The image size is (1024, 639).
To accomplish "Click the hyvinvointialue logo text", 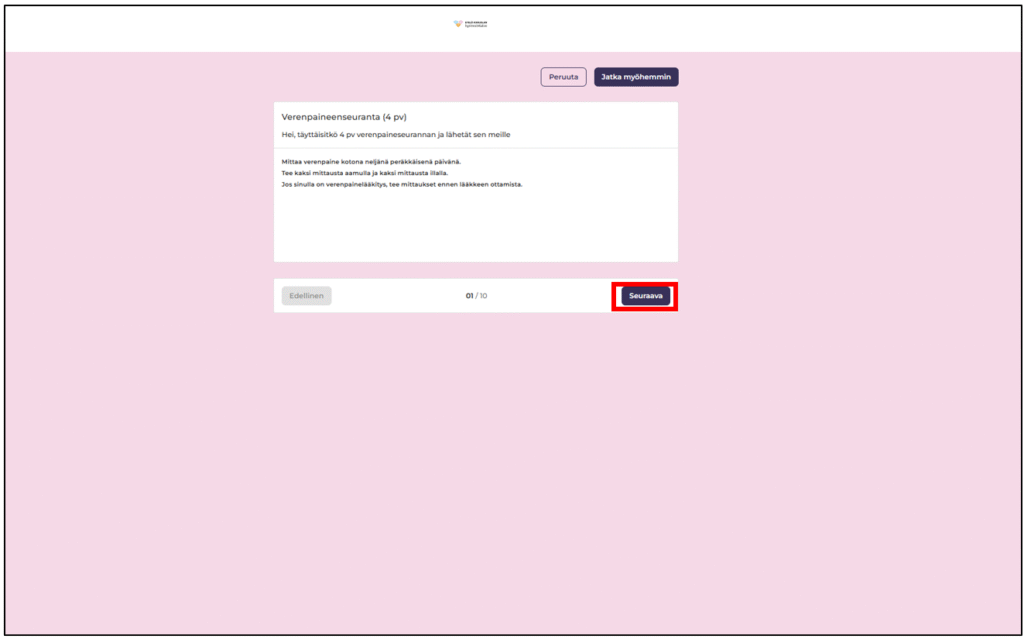I will pos(477,24).
